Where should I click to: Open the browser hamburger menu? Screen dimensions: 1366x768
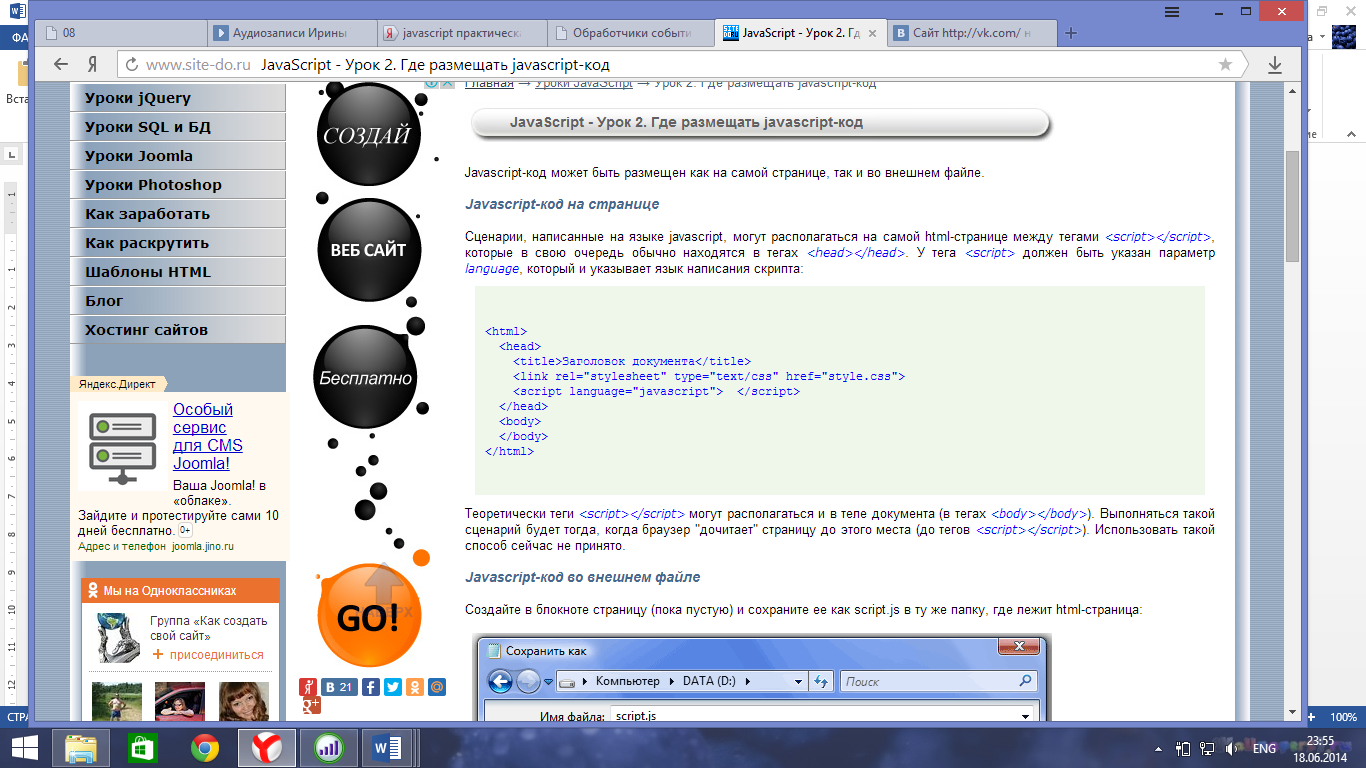pos(1171,11)
